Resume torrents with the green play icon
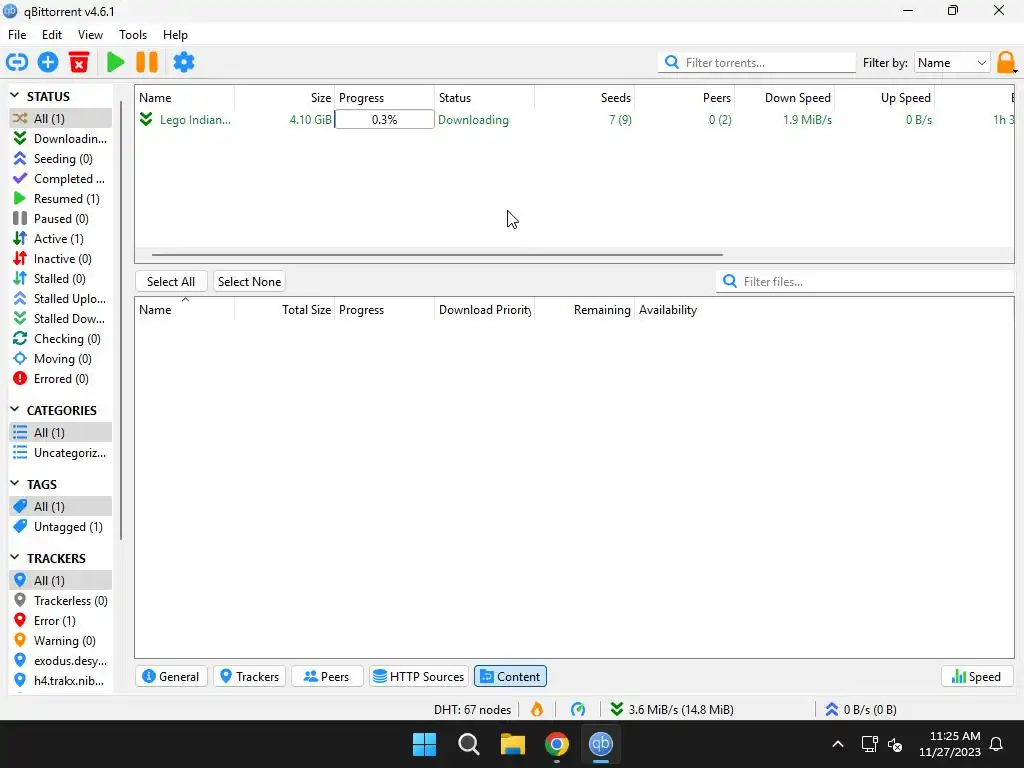The image size is (1024, 768). 116,62
